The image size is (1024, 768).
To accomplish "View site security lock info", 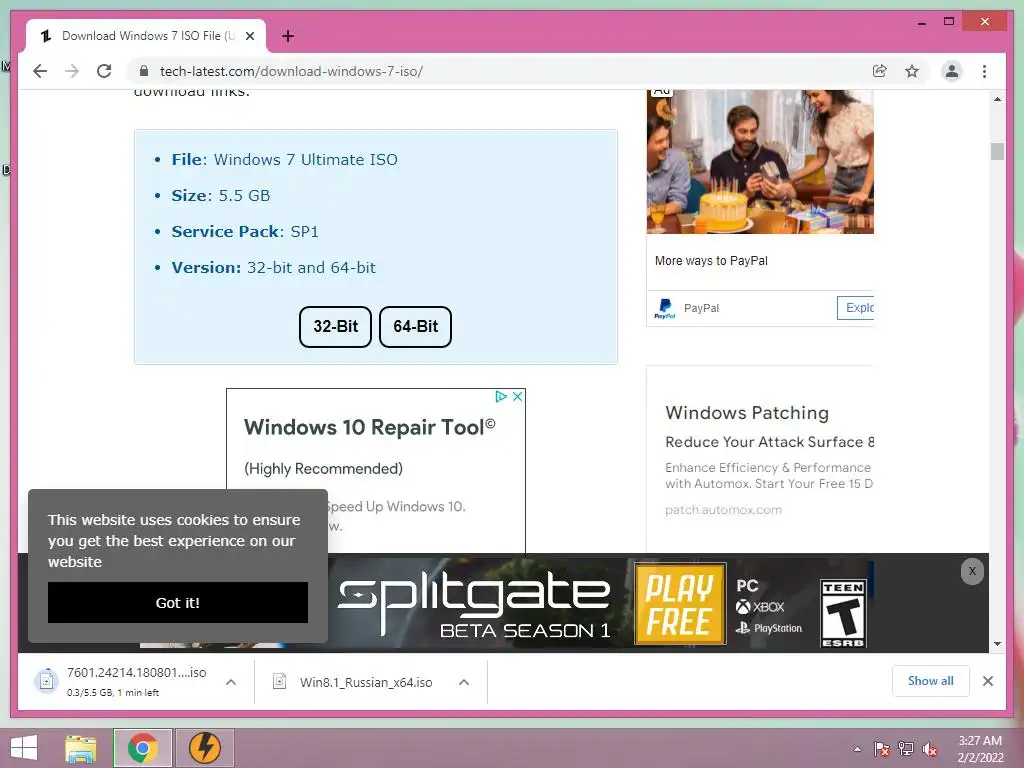I will pos(144,71).
